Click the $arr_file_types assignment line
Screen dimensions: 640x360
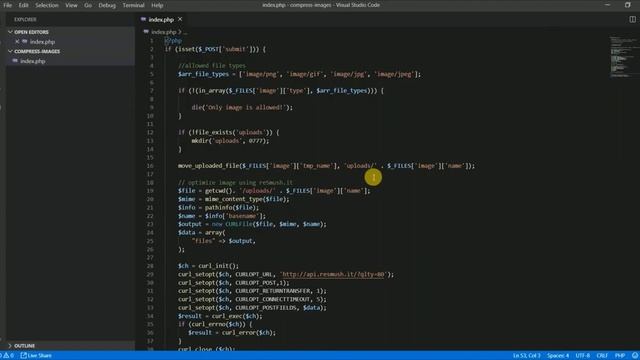(x=299, y=74)
